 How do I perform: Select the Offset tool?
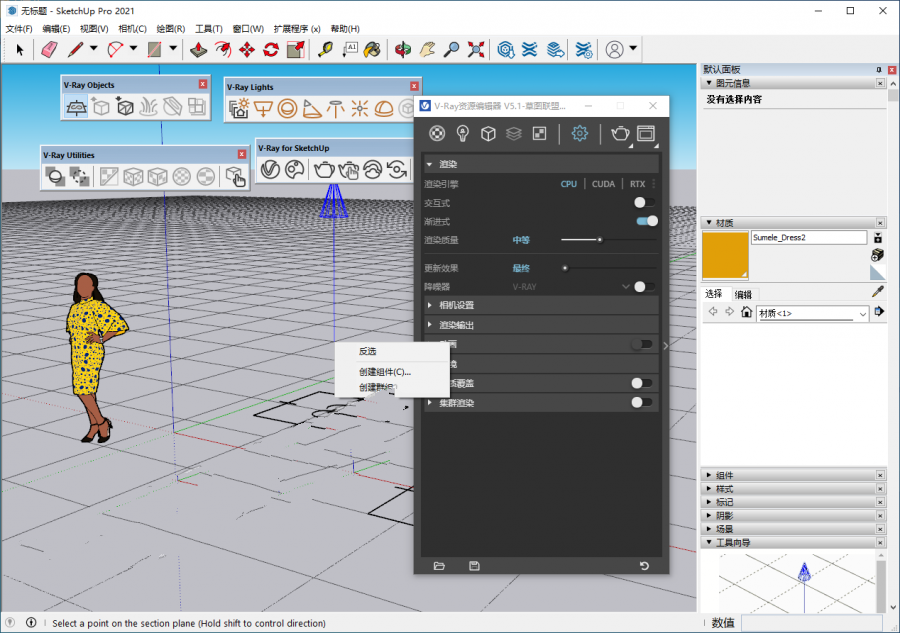(223, 50)
